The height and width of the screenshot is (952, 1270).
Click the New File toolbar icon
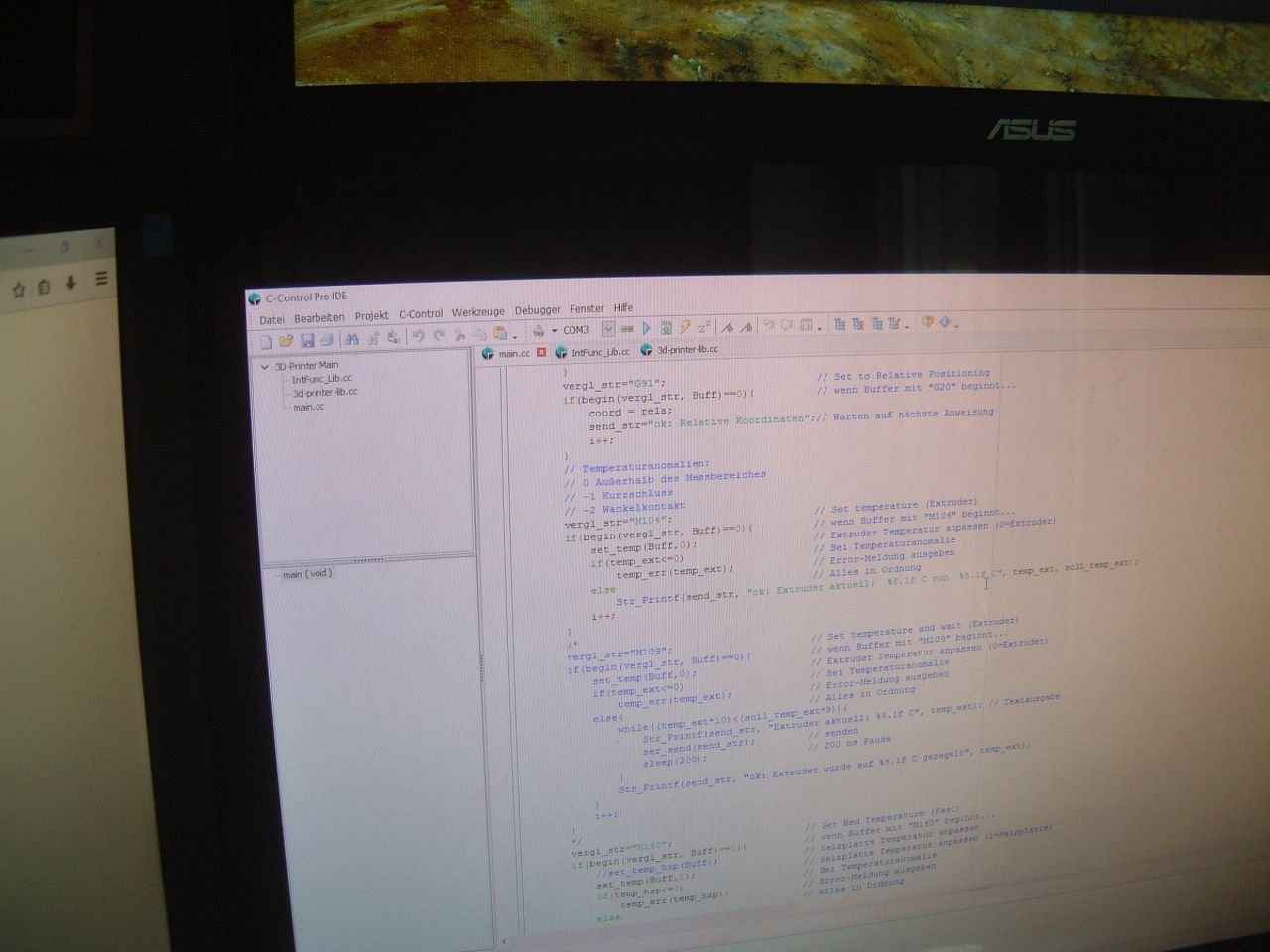click(266, 340)
